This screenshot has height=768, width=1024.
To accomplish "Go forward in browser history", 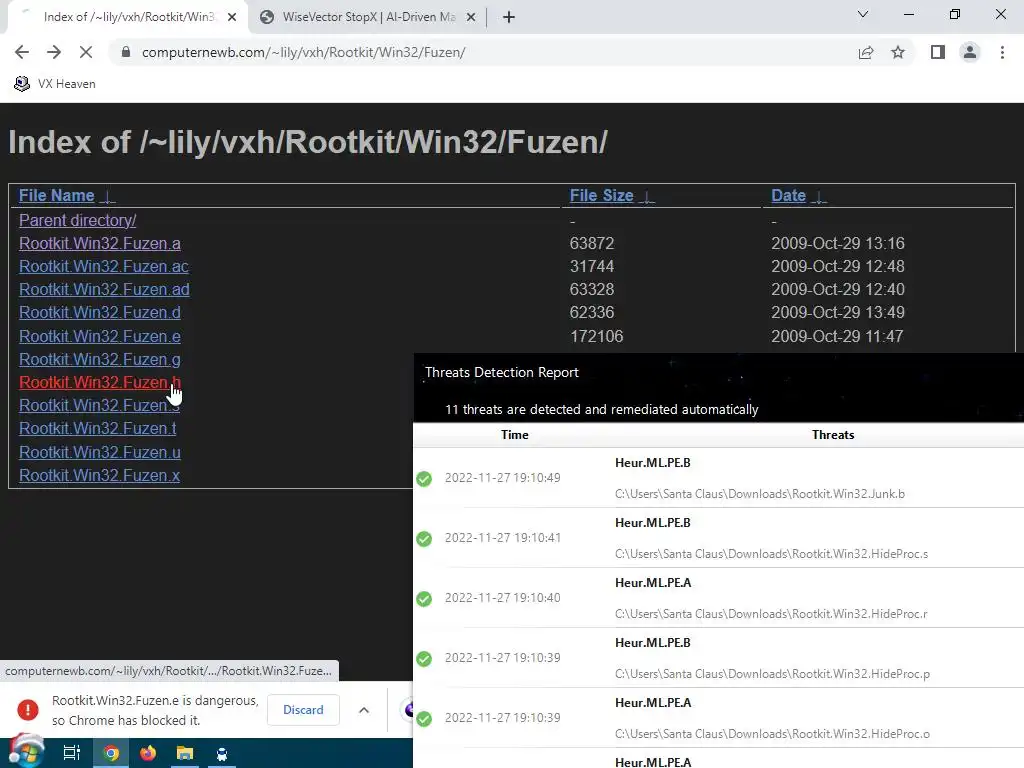I will tap(54, 52).
